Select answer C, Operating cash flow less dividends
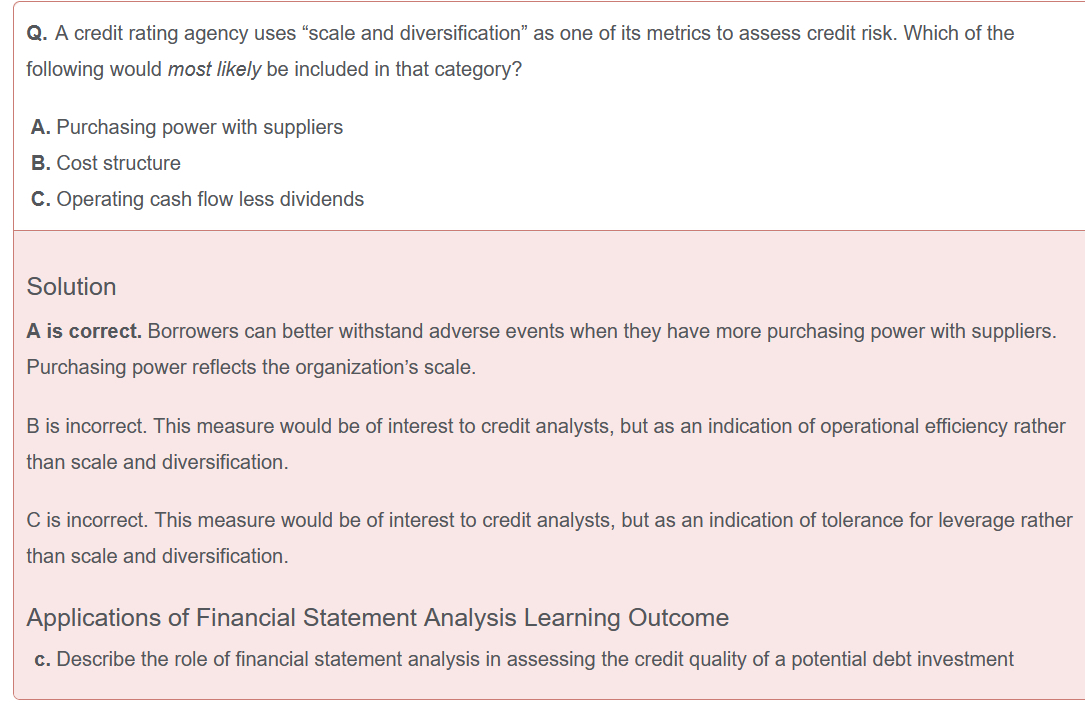The height and width of the screenshot is (717, 1085). coord(210,200)
